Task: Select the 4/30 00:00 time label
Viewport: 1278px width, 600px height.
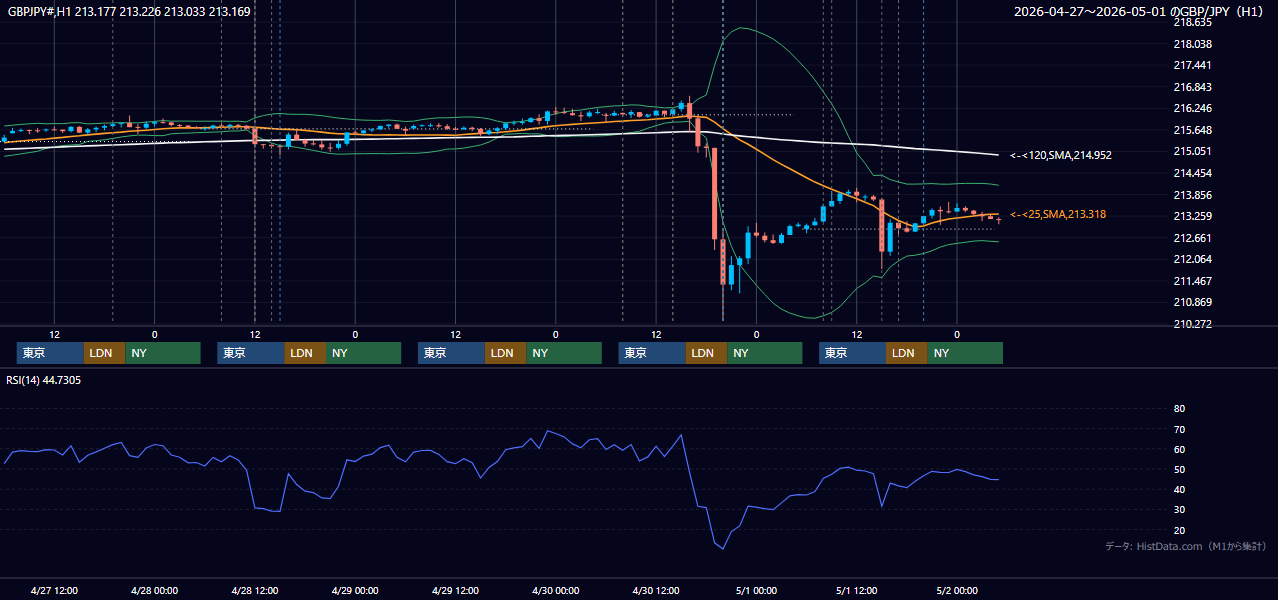Action: click(556, 591)
